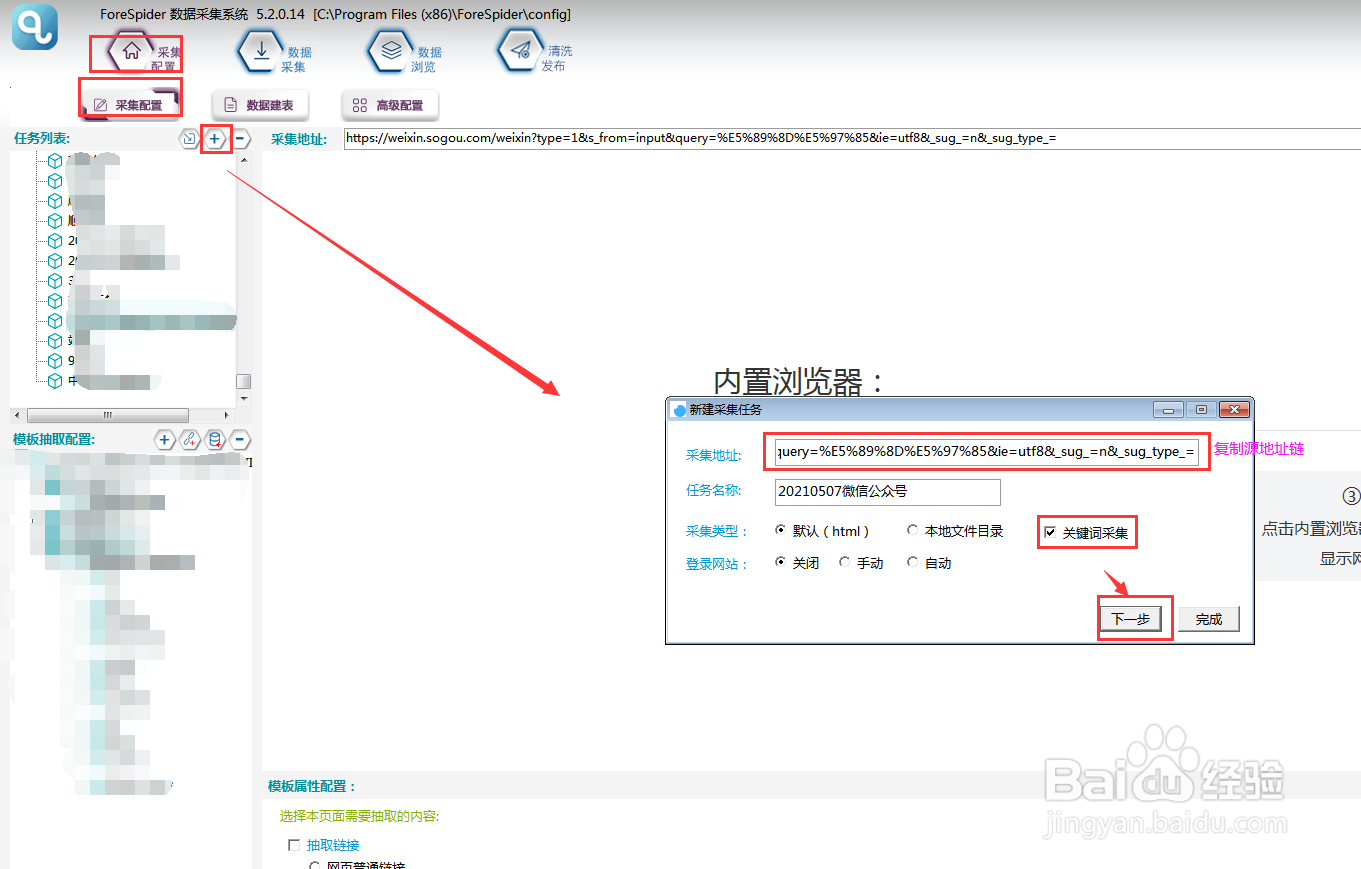Open the database icon in 模板抽取配置
Viewport: 1361px width, 869px height.
click(x=213, y=439)
